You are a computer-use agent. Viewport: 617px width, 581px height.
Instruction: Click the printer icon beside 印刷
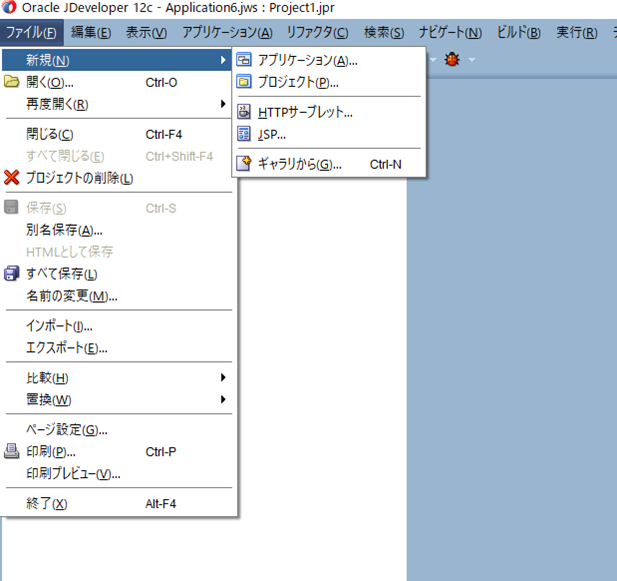[x=12, y=451]
